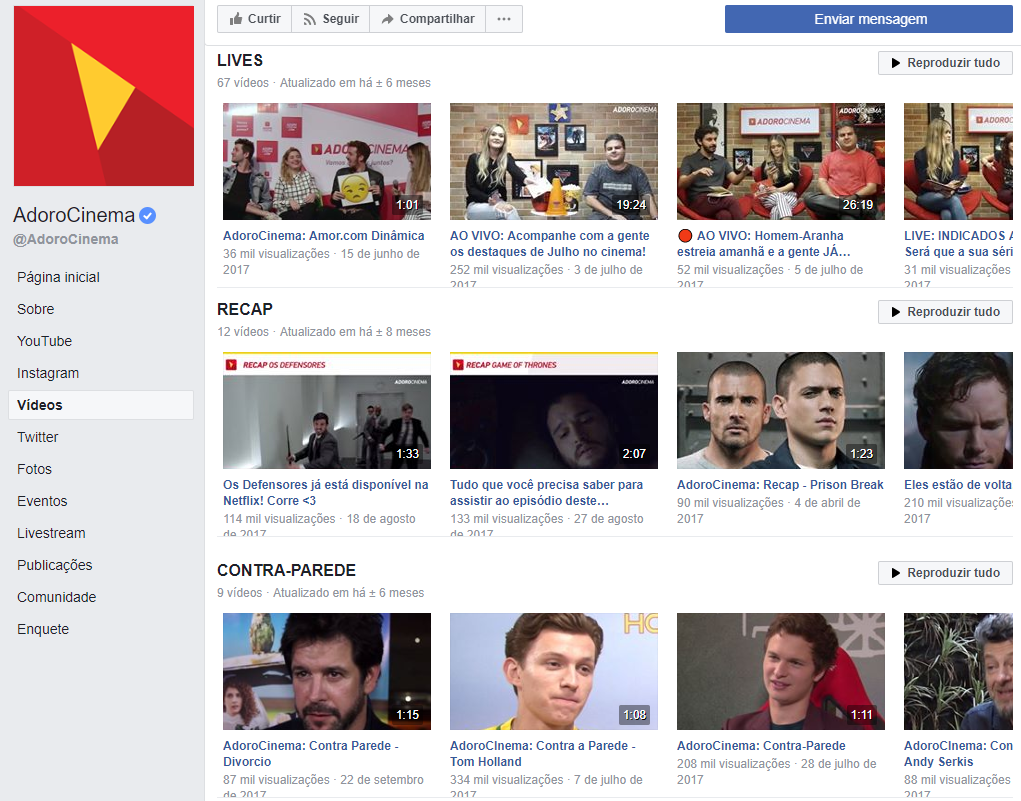
Task: Click the Seguir follow button
Action: [331, 19]
